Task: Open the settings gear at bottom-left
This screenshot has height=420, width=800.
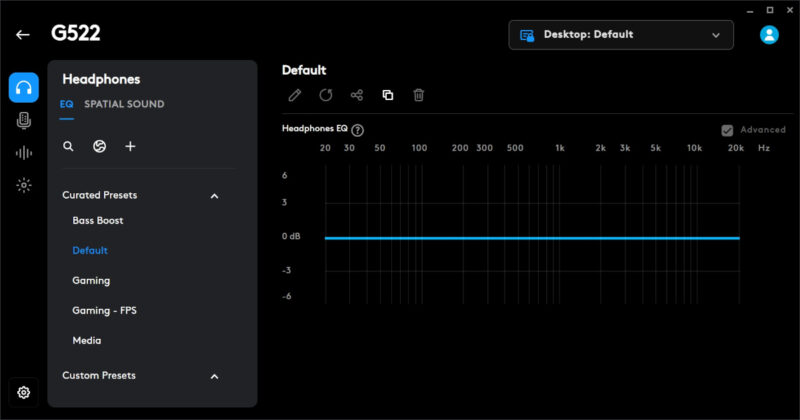Action: (x=23, y=392)
